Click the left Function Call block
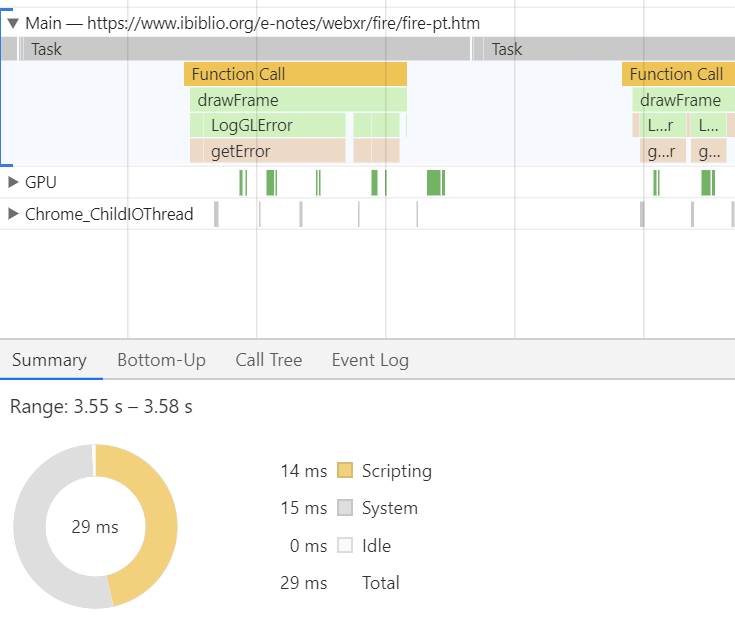The height and width of the screenshot is (618, 735). click(295, 74)
